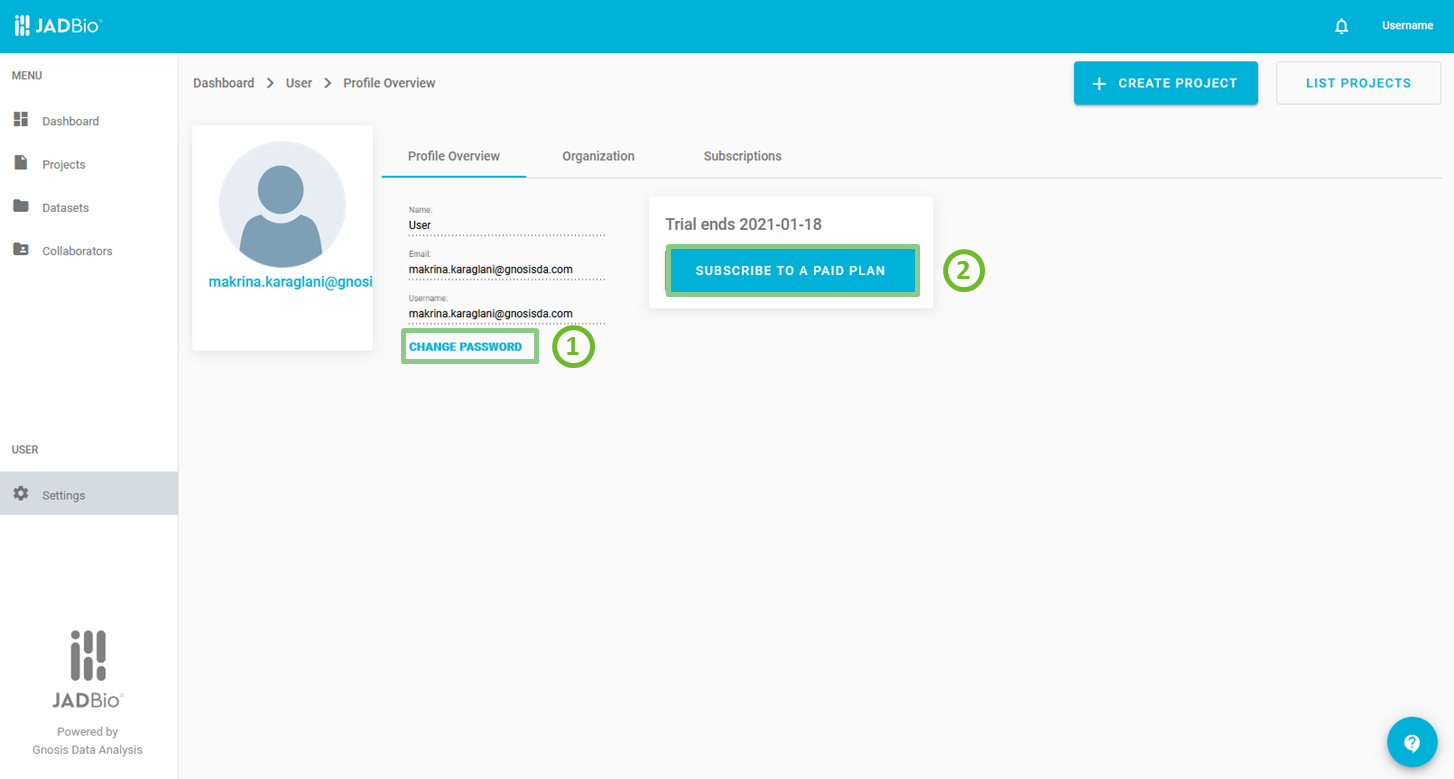
Task: Click the Datasets folder icon in sidebar
Action: (21, 206)
